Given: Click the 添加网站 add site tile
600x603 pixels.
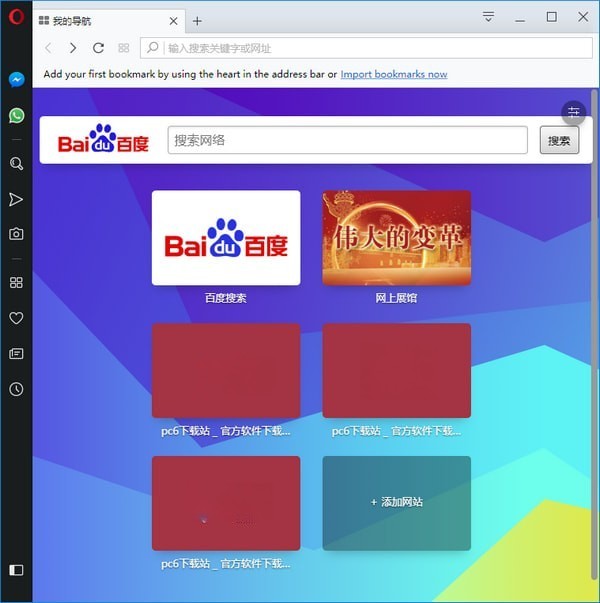Looking at the screenshot, I should [x=397, y=503].
